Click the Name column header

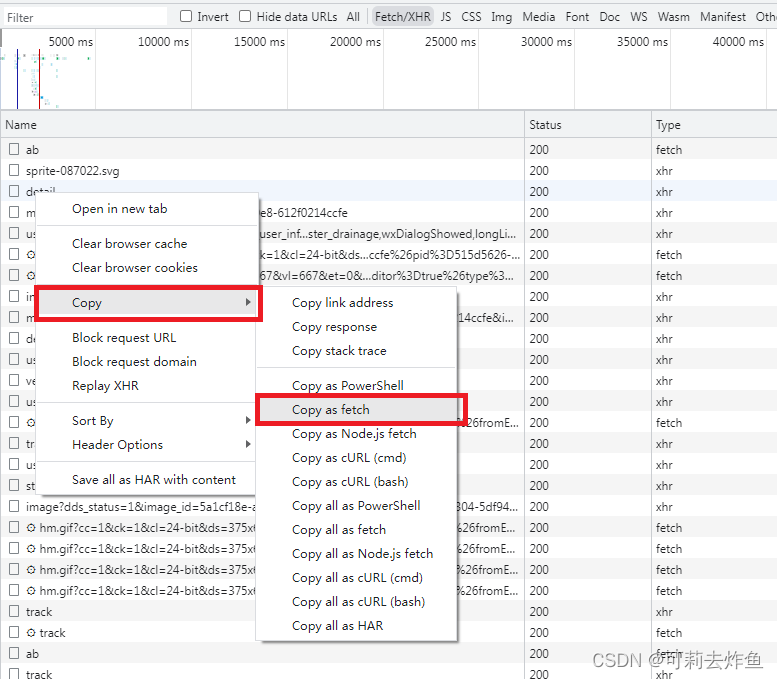[x=21, y=125]
